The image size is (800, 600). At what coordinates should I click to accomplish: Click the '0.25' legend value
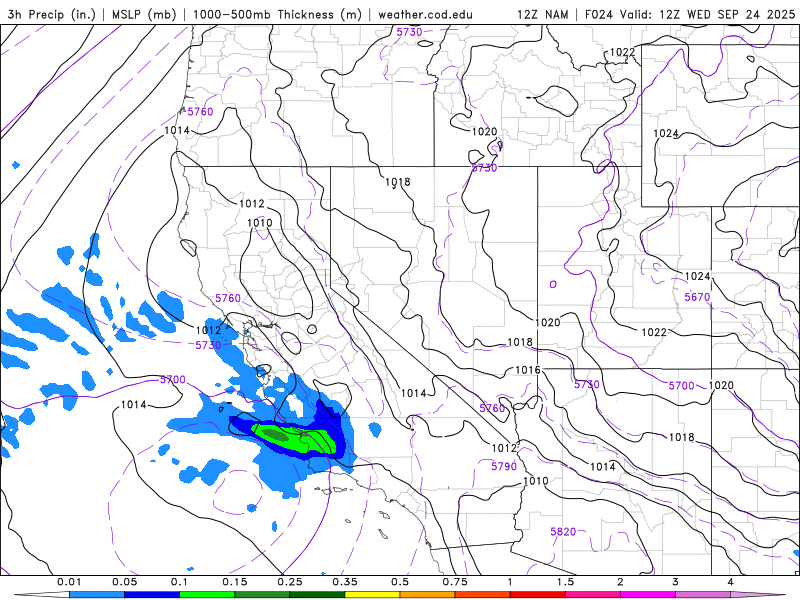(x=290, y=582)
